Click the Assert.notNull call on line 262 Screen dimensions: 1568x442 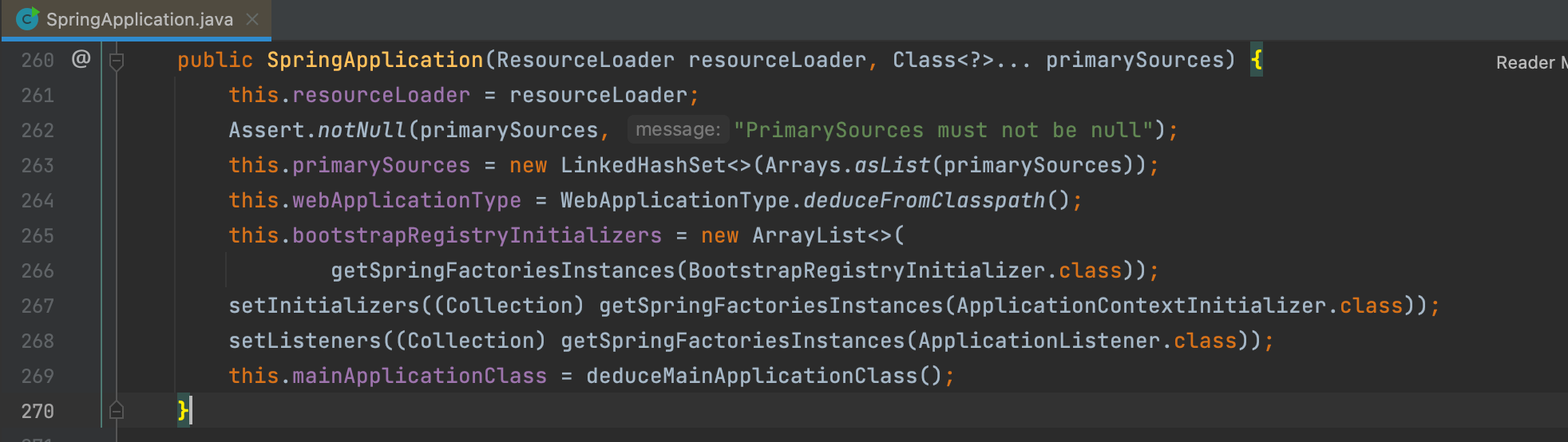tap(318, 130)
